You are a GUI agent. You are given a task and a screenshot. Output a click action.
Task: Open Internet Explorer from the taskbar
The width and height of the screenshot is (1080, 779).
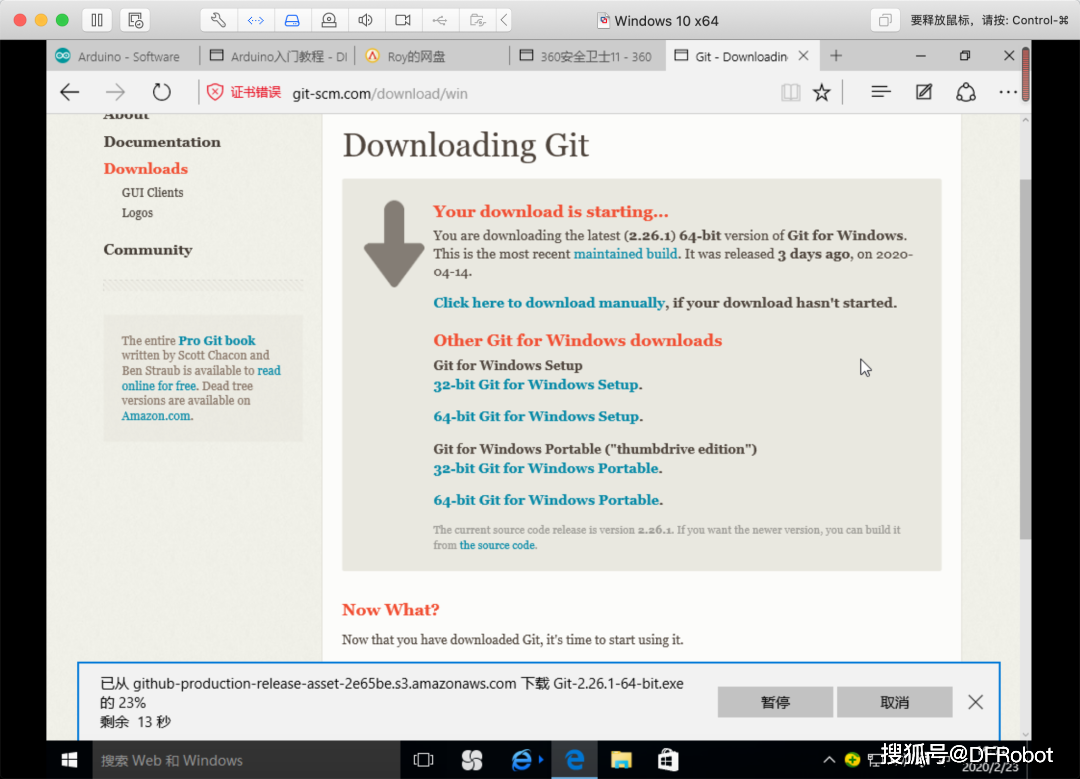point(523,760)
